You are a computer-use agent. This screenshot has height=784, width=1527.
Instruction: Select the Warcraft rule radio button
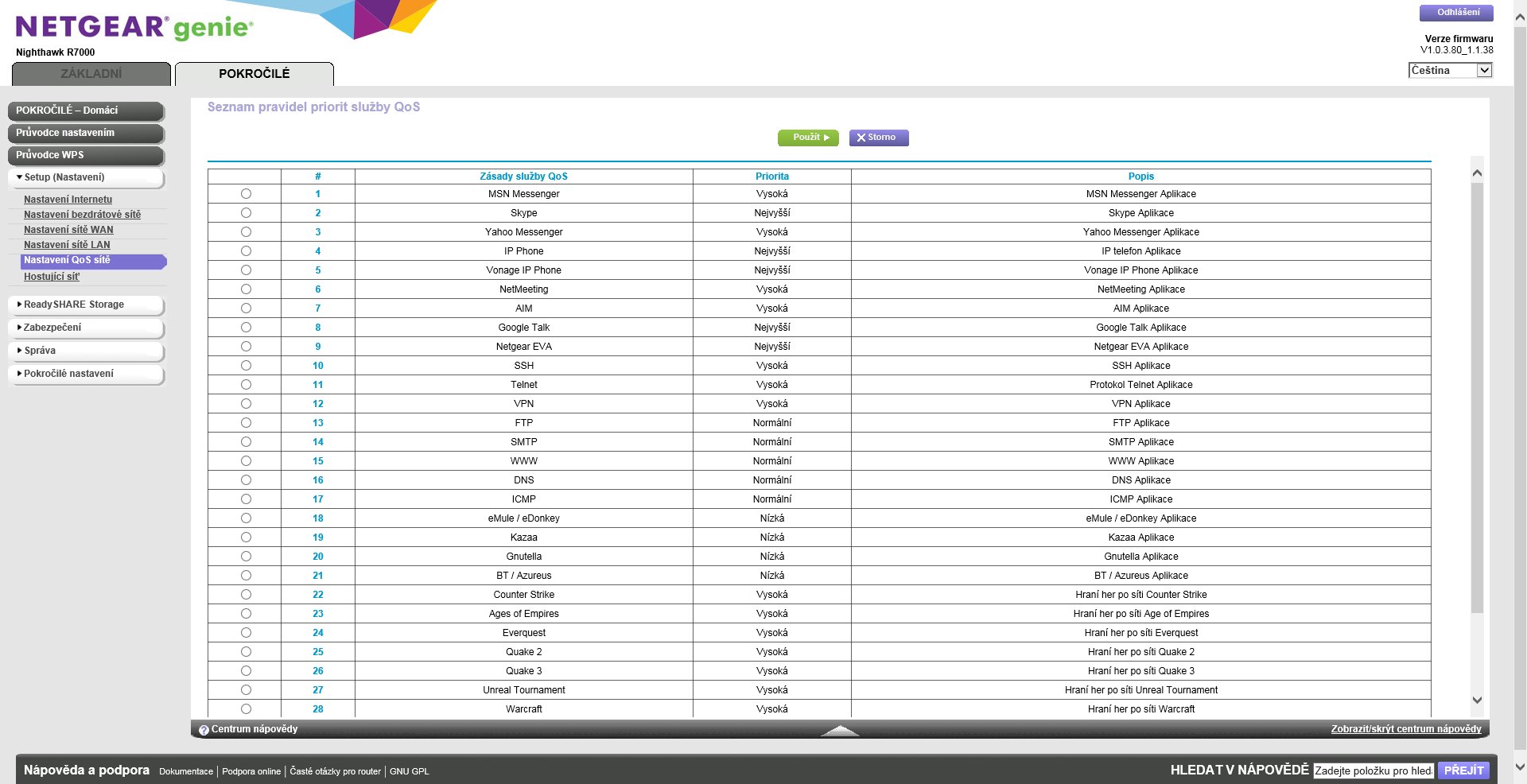(246, 709)
